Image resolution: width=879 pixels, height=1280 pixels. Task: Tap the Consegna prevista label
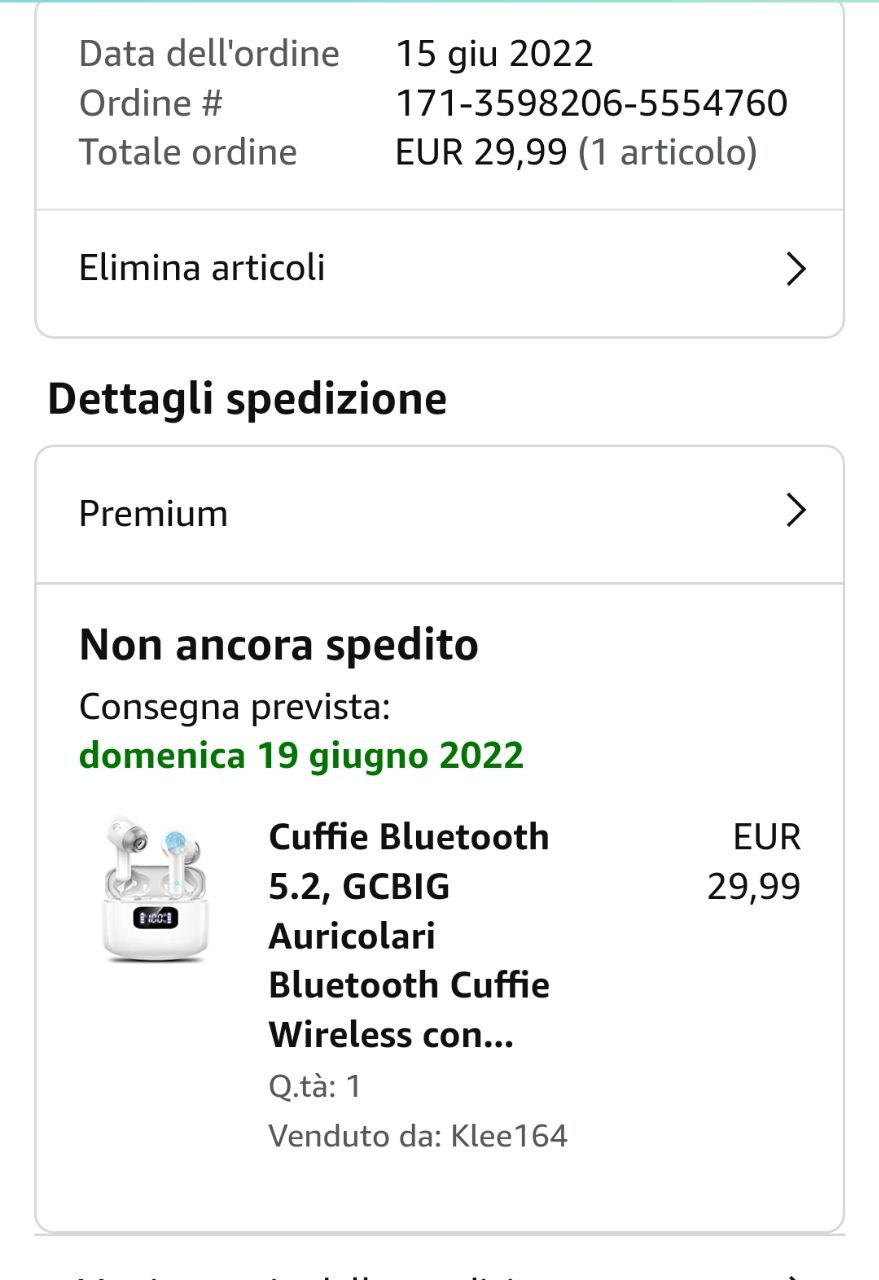tap(234, 707)
